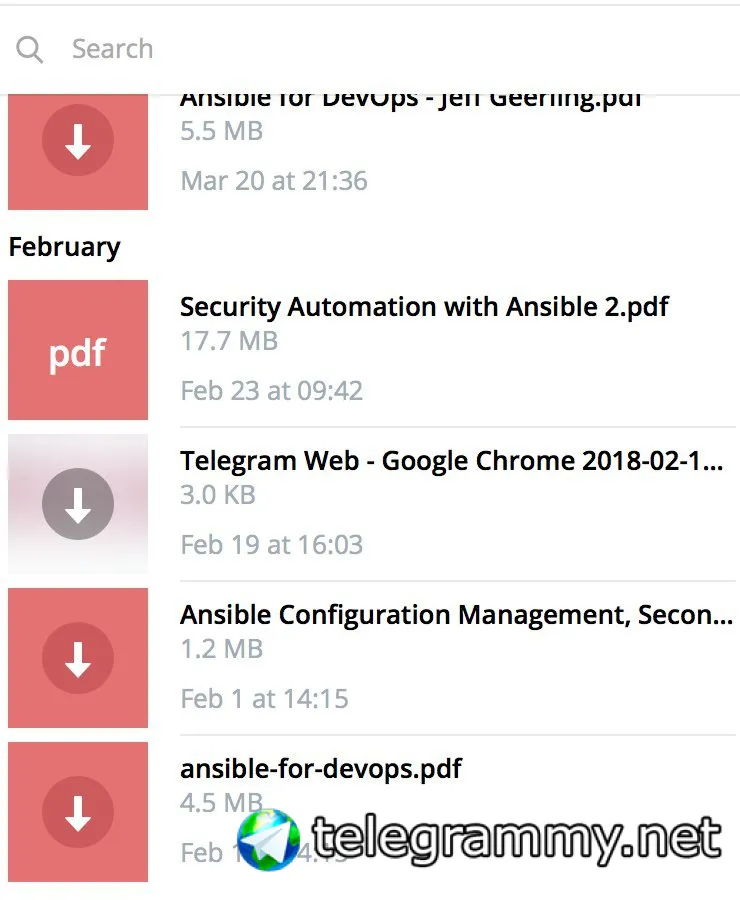
Task: Download the Jeff Geerling Ansible PDF
Action: [x=78, y=146]
